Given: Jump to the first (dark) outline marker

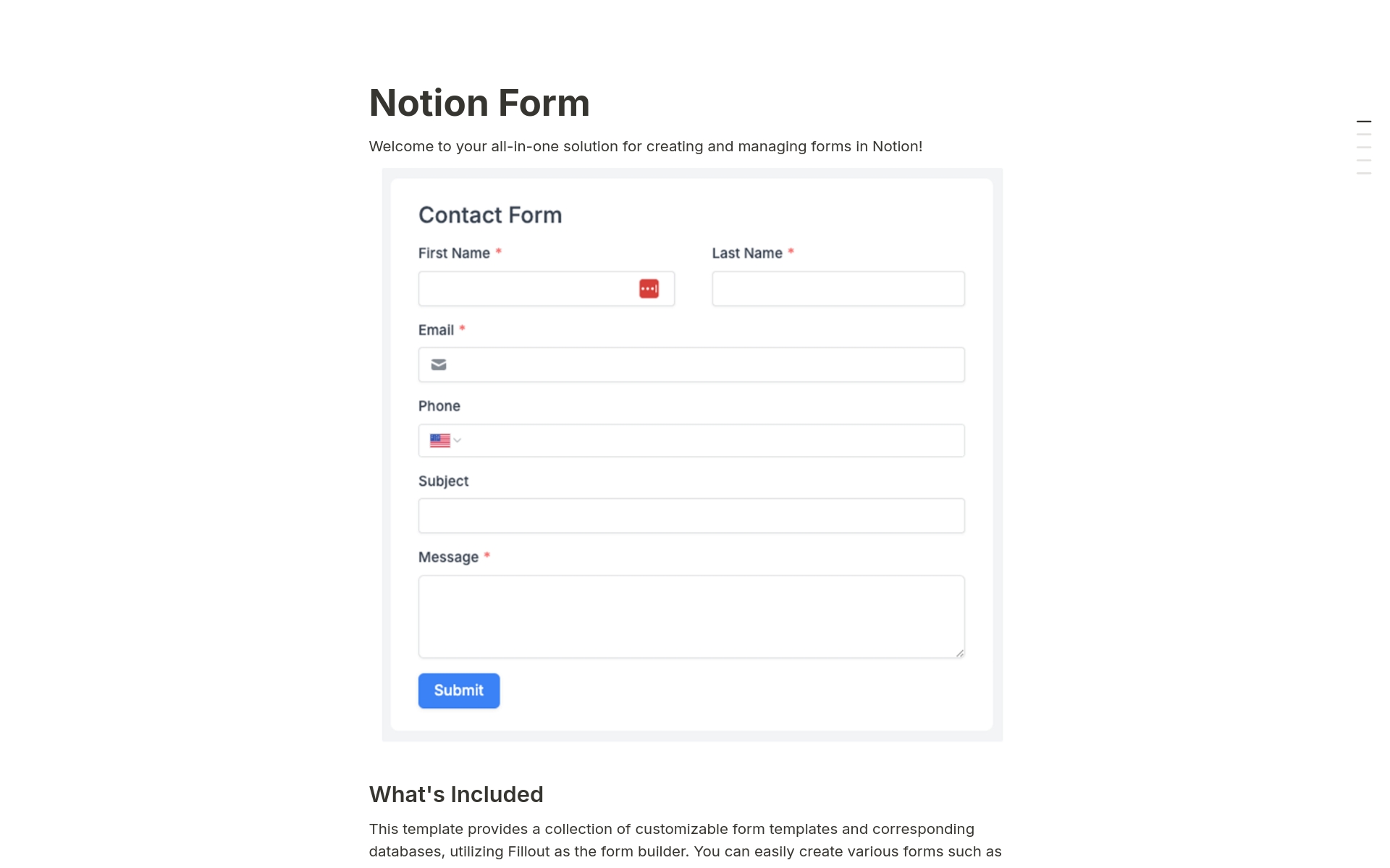Looking at the screenshot, I should click(1364, 122).
